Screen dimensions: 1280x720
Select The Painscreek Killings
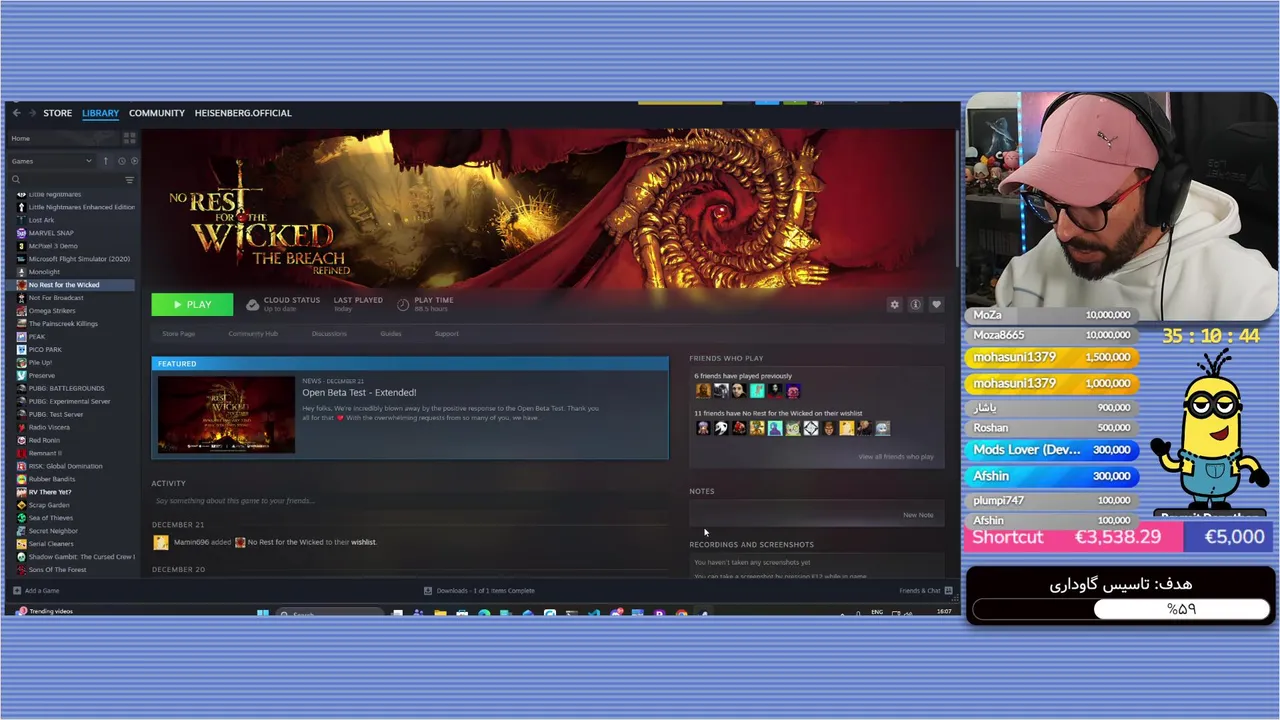(63, 324)
